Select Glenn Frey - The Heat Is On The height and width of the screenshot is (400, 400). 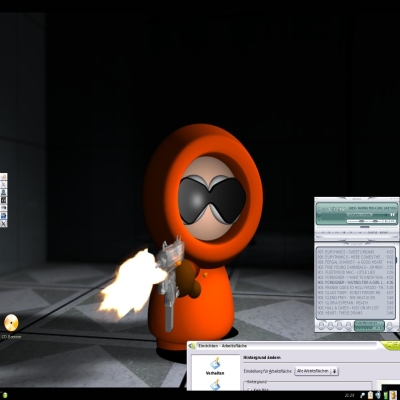click(x=355, y=298)
